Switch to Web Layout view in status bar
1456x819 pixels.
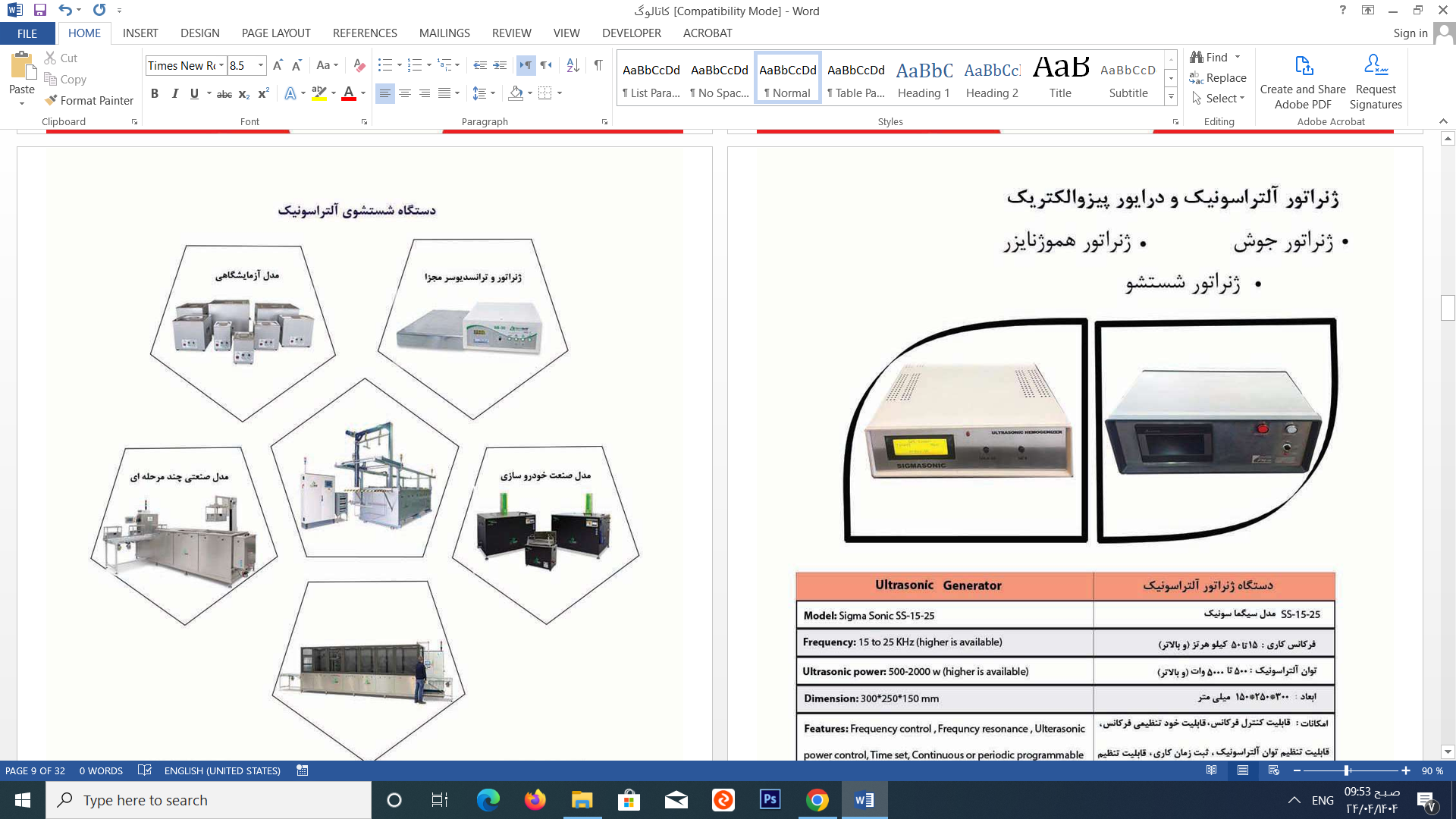[x=1274, y=770]
